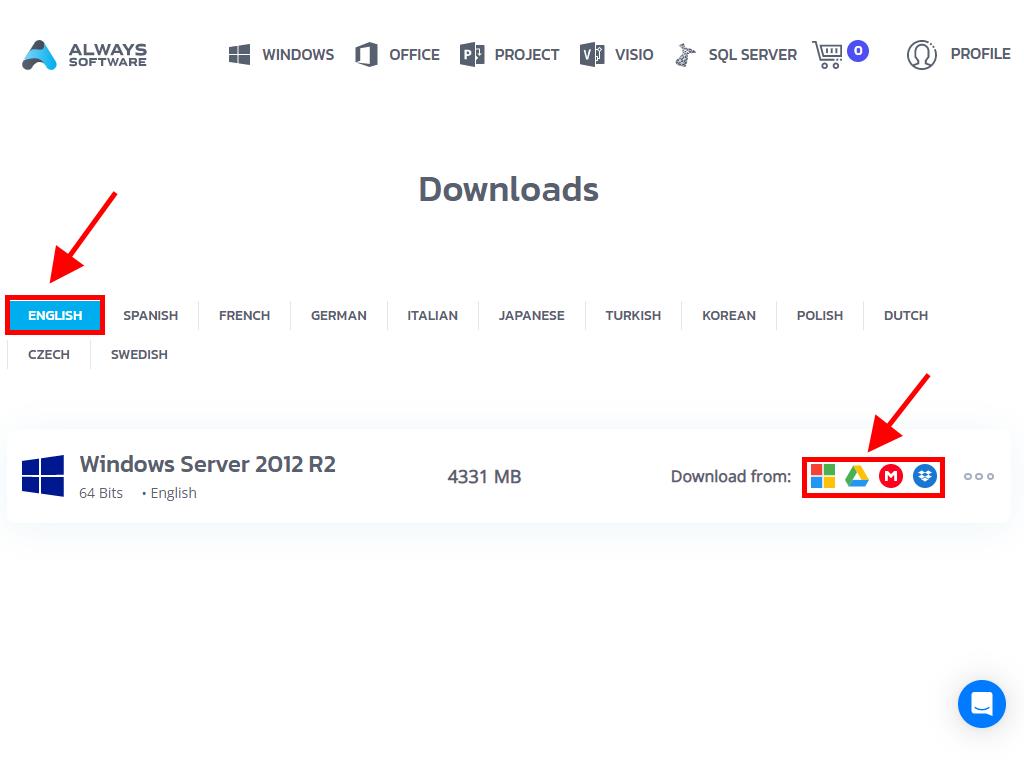Open the Profile page link
Image resolution: width=1024 pixels, height=768 pixels.
[x=980, y=54]
